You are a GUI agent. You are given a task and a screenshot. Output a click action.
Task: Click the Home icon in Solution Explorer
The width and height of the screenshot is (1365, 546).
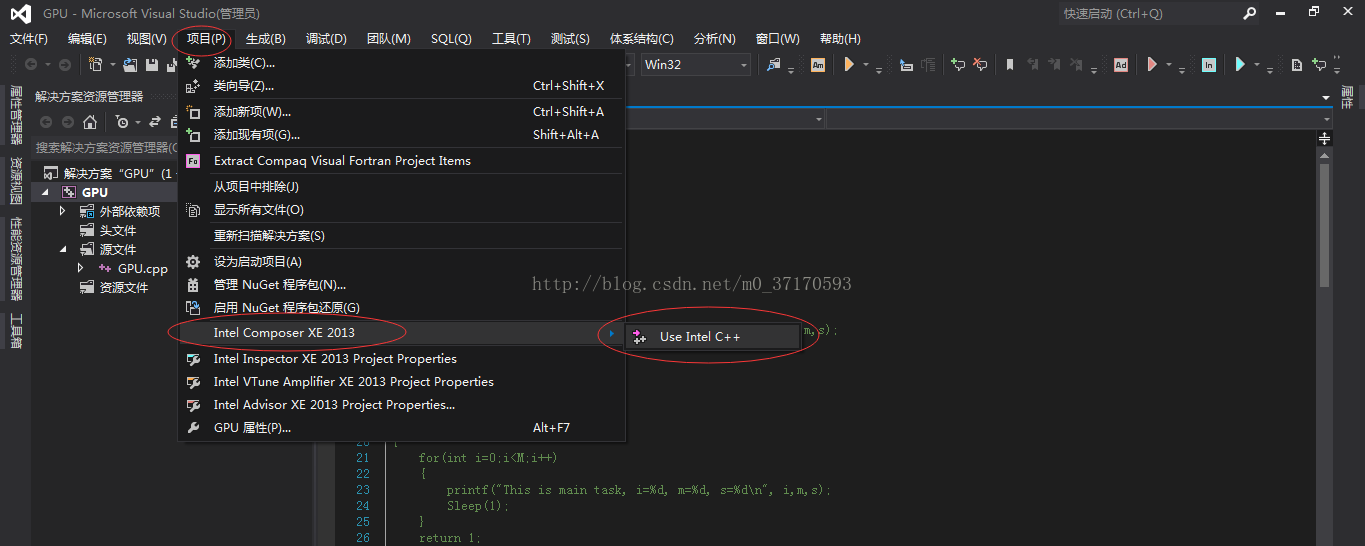coord(90,122)
